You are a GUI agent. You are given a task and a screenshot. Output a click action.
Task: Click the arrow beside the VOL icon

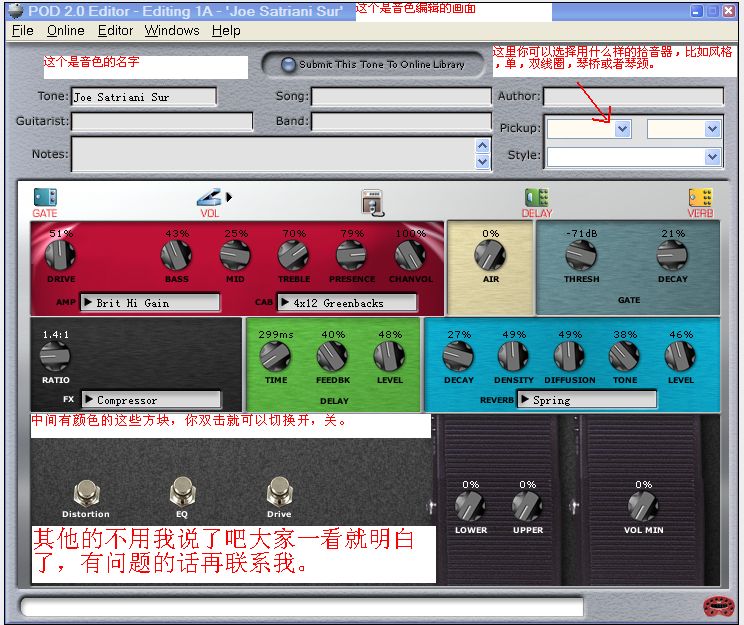(x=229, y=197)
